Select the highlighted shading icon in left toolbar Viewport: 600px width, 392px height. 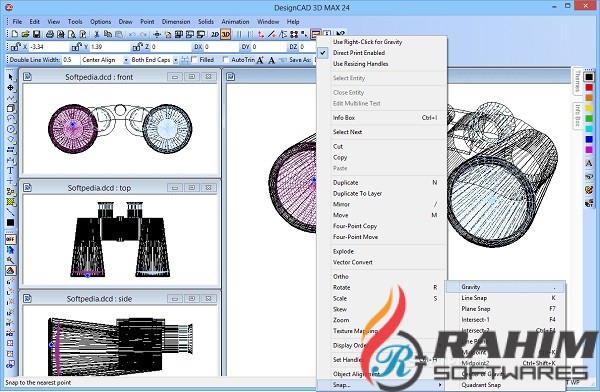[11, 270]
